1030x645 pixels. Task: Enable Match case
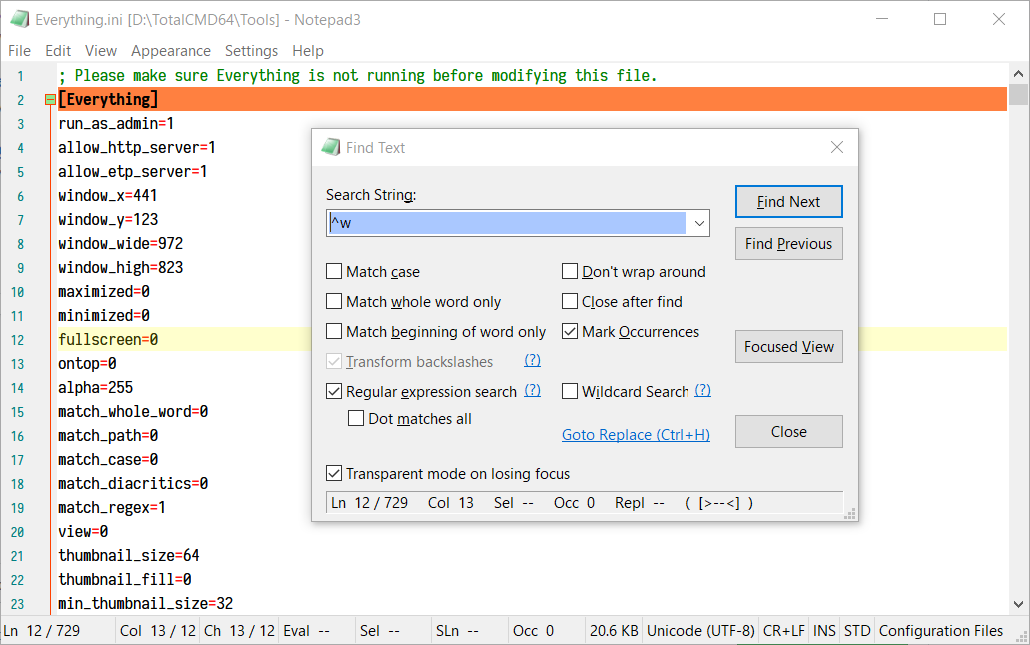(334, 271)
